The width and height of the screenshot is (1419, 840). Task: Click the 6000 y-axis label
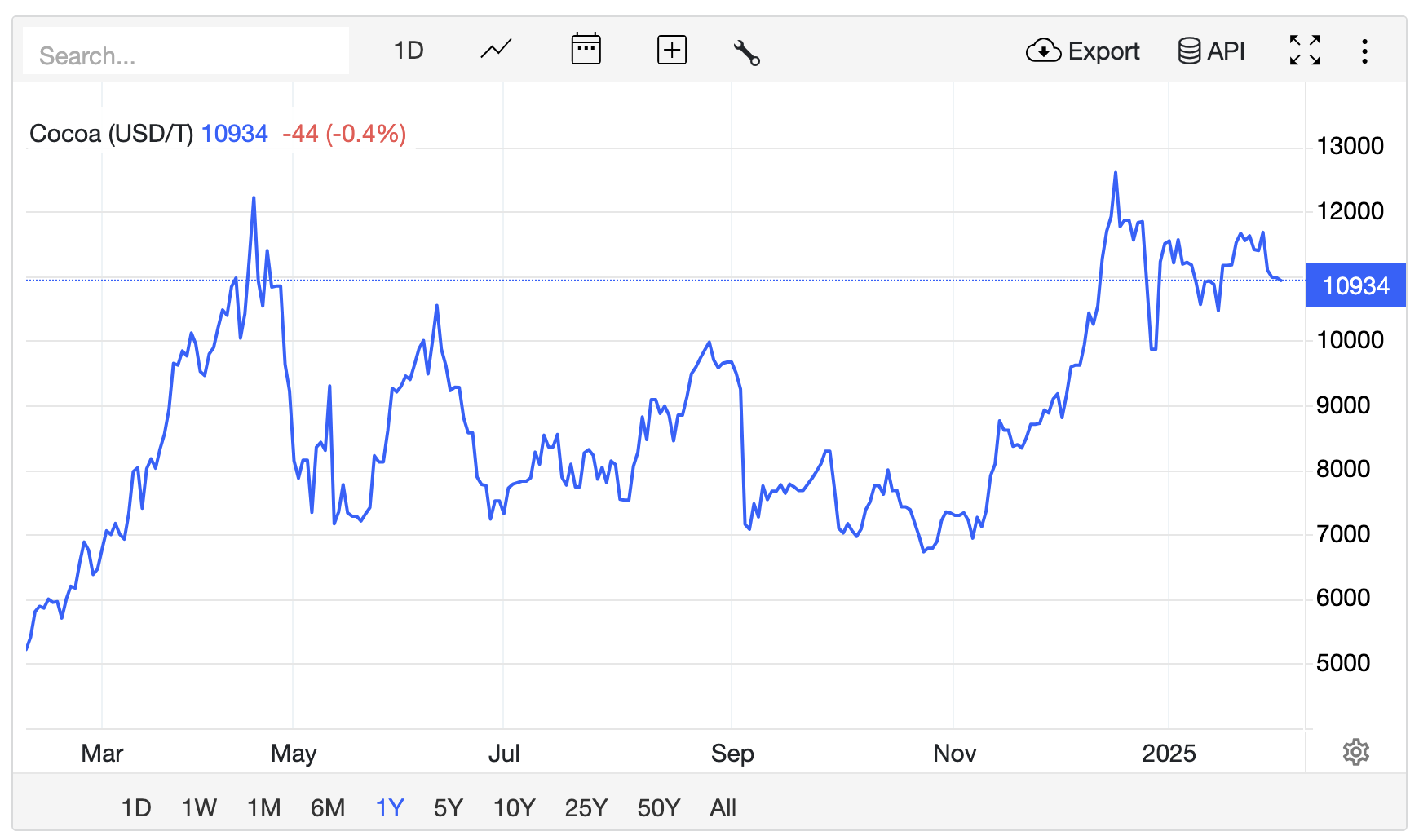[x=1343, y=598]
